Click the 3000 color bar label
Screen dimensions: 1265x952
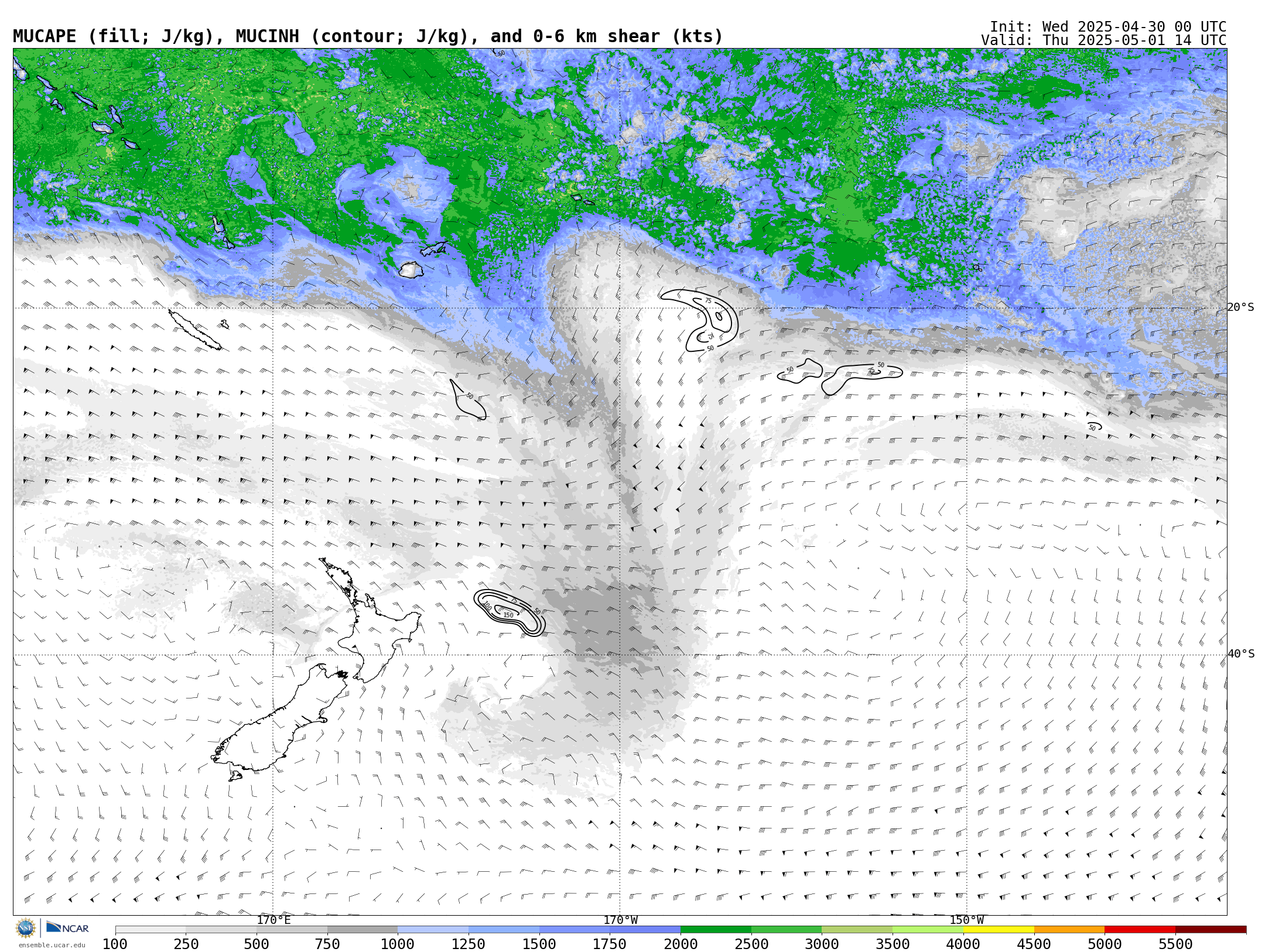[x=822, y=944]
